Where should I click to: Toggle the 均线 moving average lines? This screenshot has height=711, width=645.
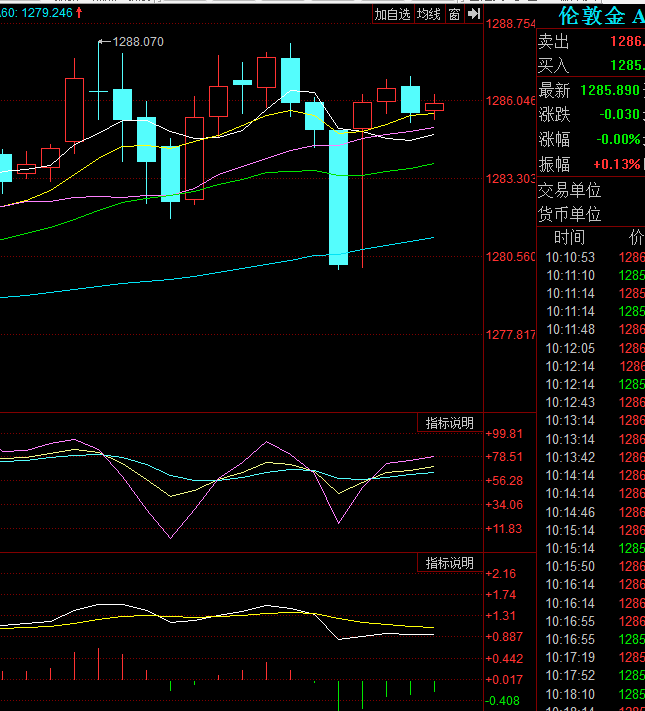pyautogui.click(x=429, y=14)
